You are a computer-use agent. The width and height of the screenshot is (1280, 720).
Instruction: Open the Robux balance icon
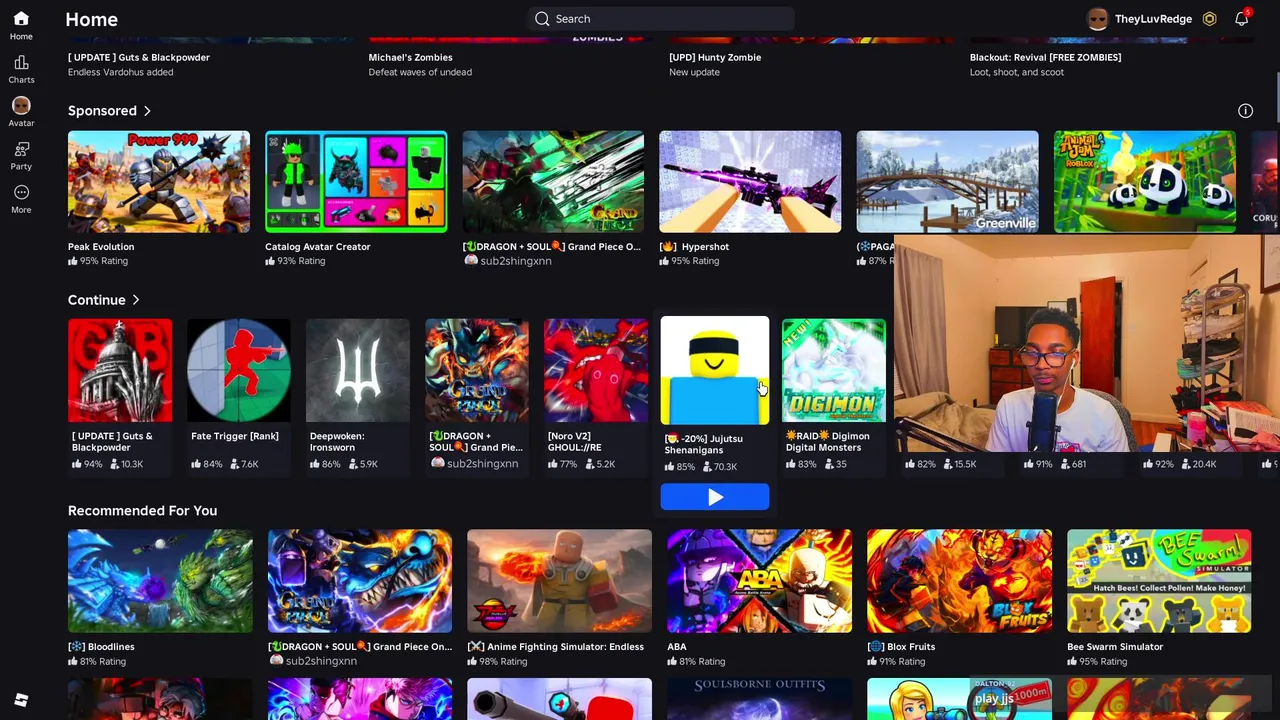(x=1209, y=19)
